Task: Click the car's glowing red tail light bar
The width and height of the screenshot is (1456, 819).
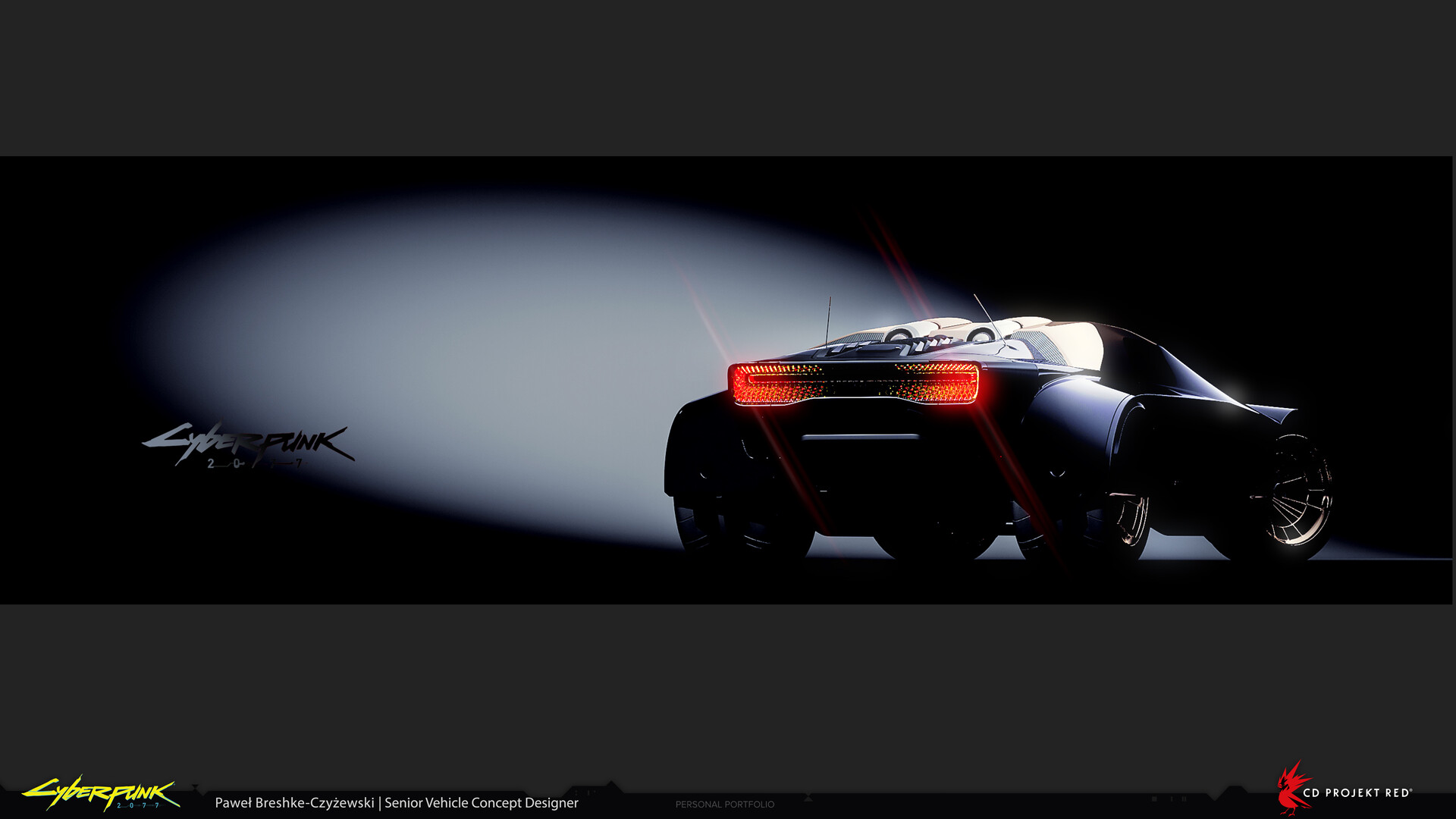Action: [855, 383]
